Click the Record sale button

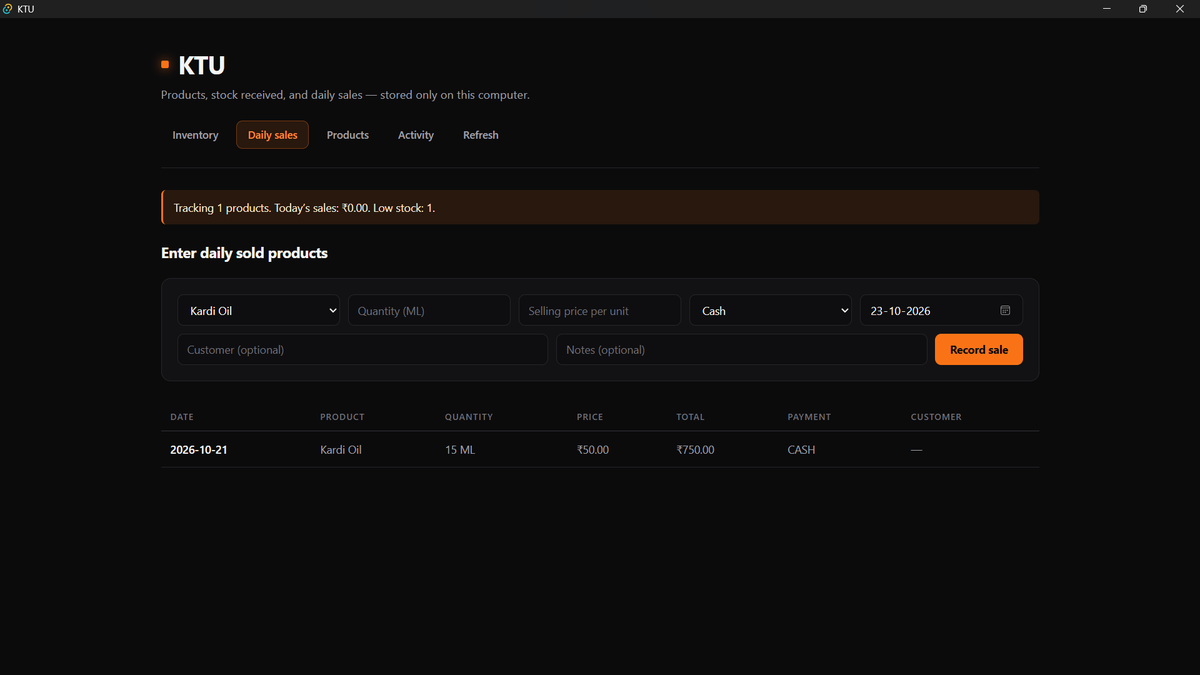click(x=979, y=350)
